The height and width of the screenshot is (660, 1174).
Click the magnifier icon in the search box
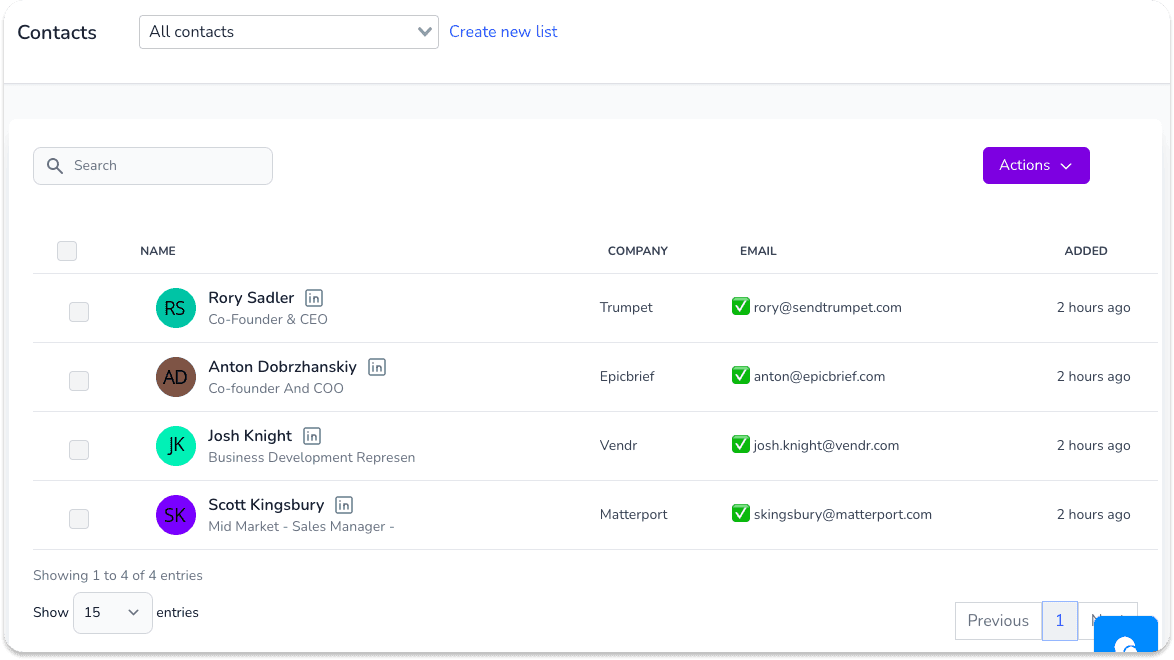55,166
